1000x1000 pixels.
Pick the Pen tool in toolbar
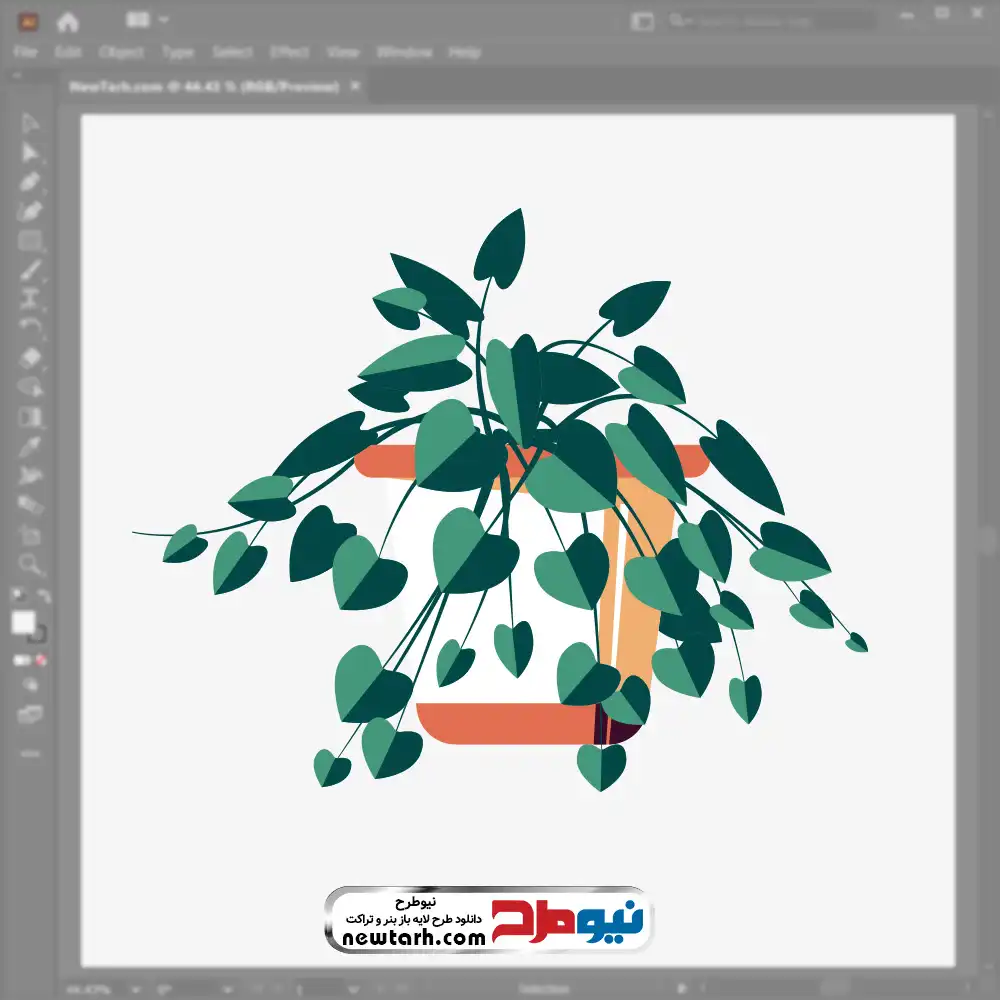(30, 182)
